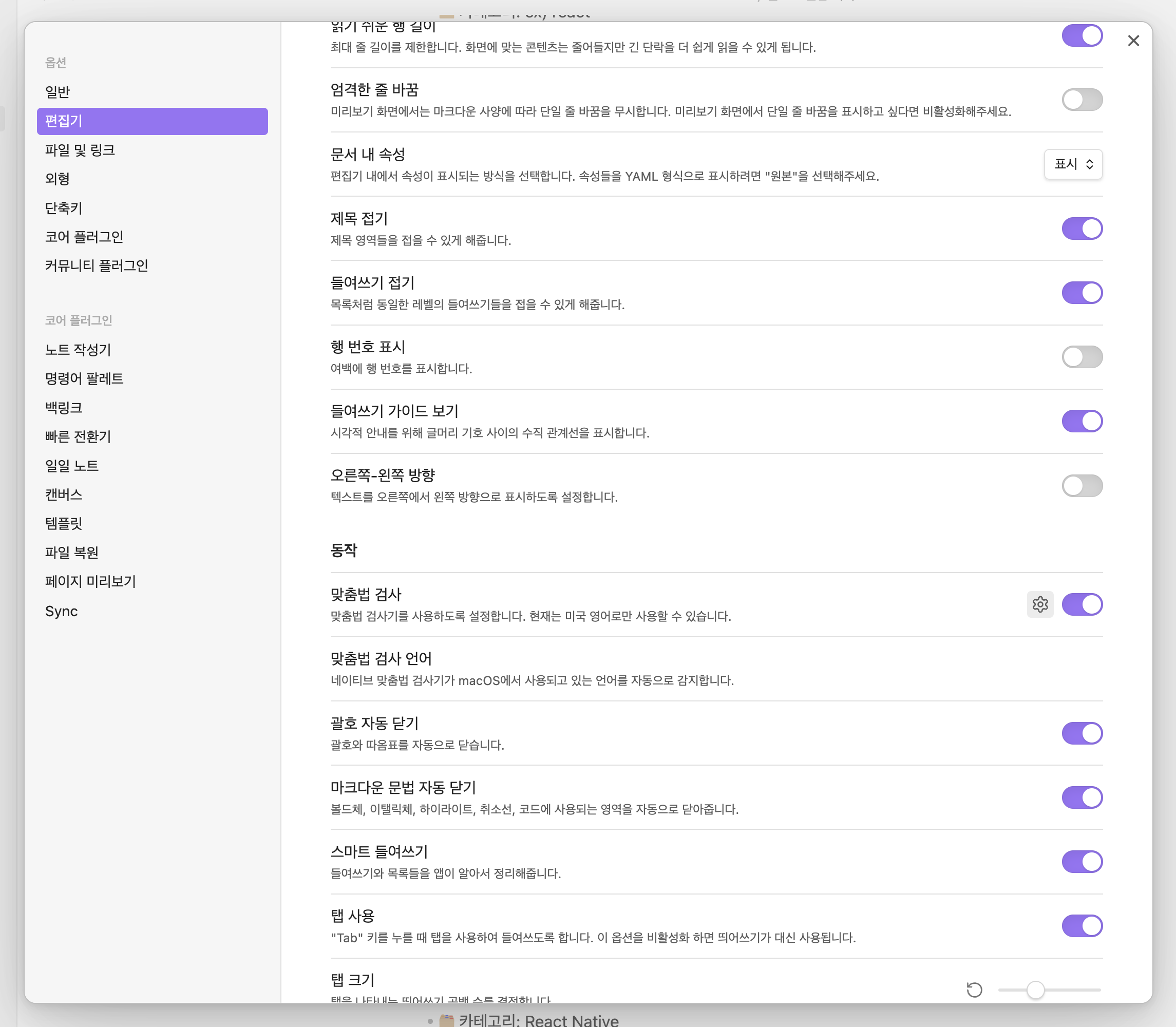Toggle 엄격한 줄 바꿈 switch

[x=1082, y=100]
